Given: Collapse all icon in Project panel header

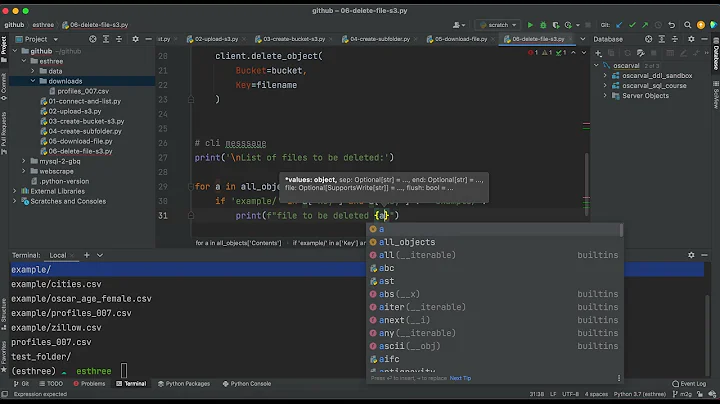Looking at the screenshot, I should [x=119, y=39].
